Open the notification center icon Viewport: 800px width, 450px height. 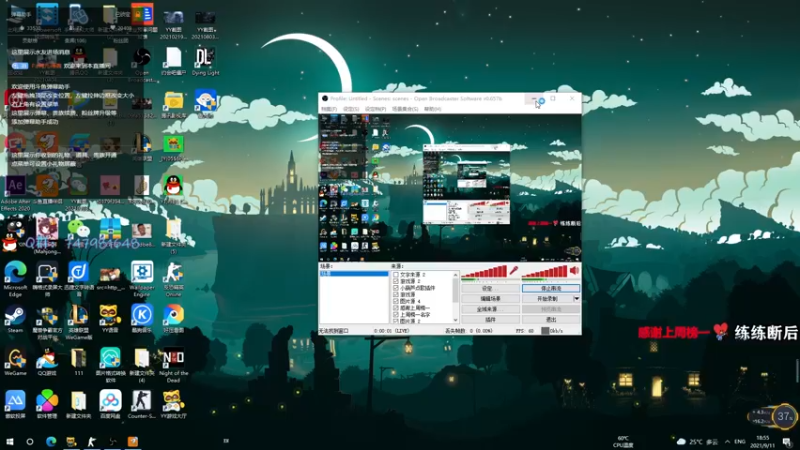(x=787, y=441)
